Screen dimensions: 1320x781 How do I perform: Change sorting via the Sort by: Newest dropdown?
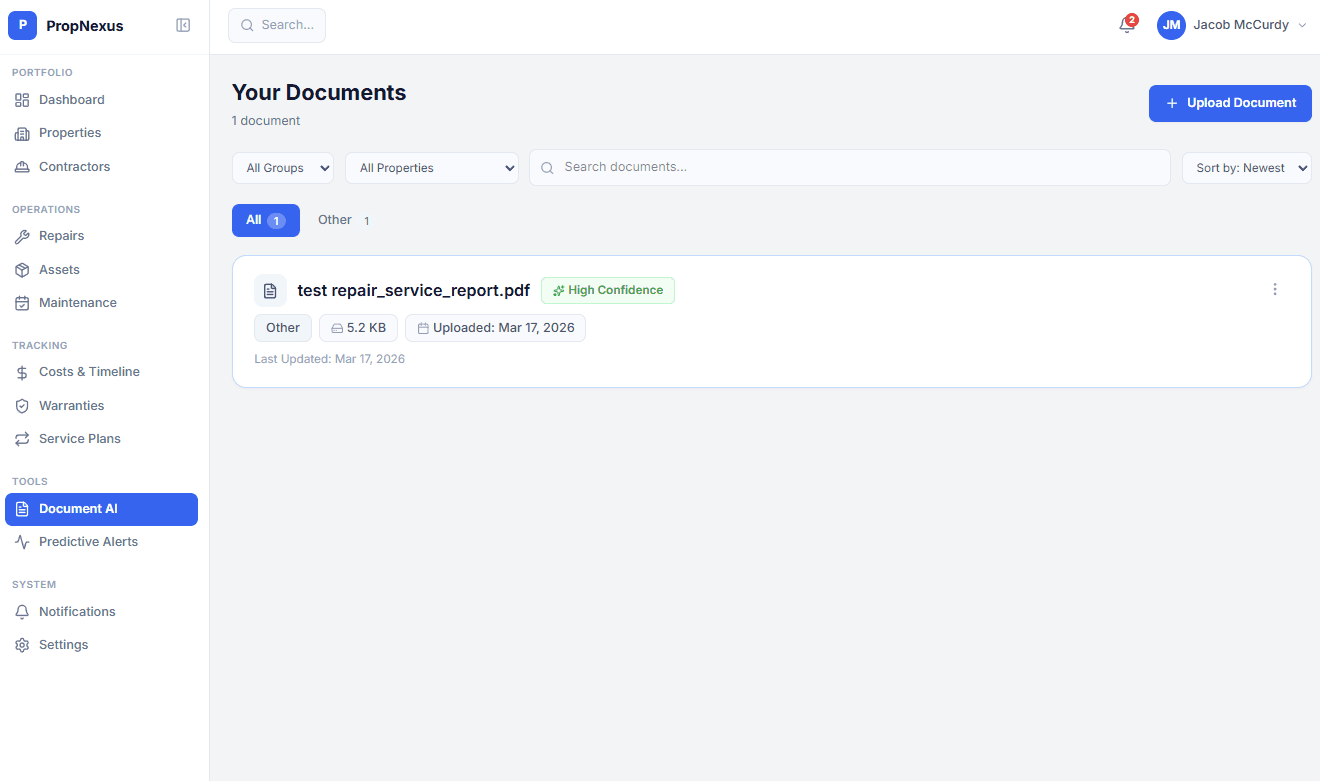coord(1246,167)
